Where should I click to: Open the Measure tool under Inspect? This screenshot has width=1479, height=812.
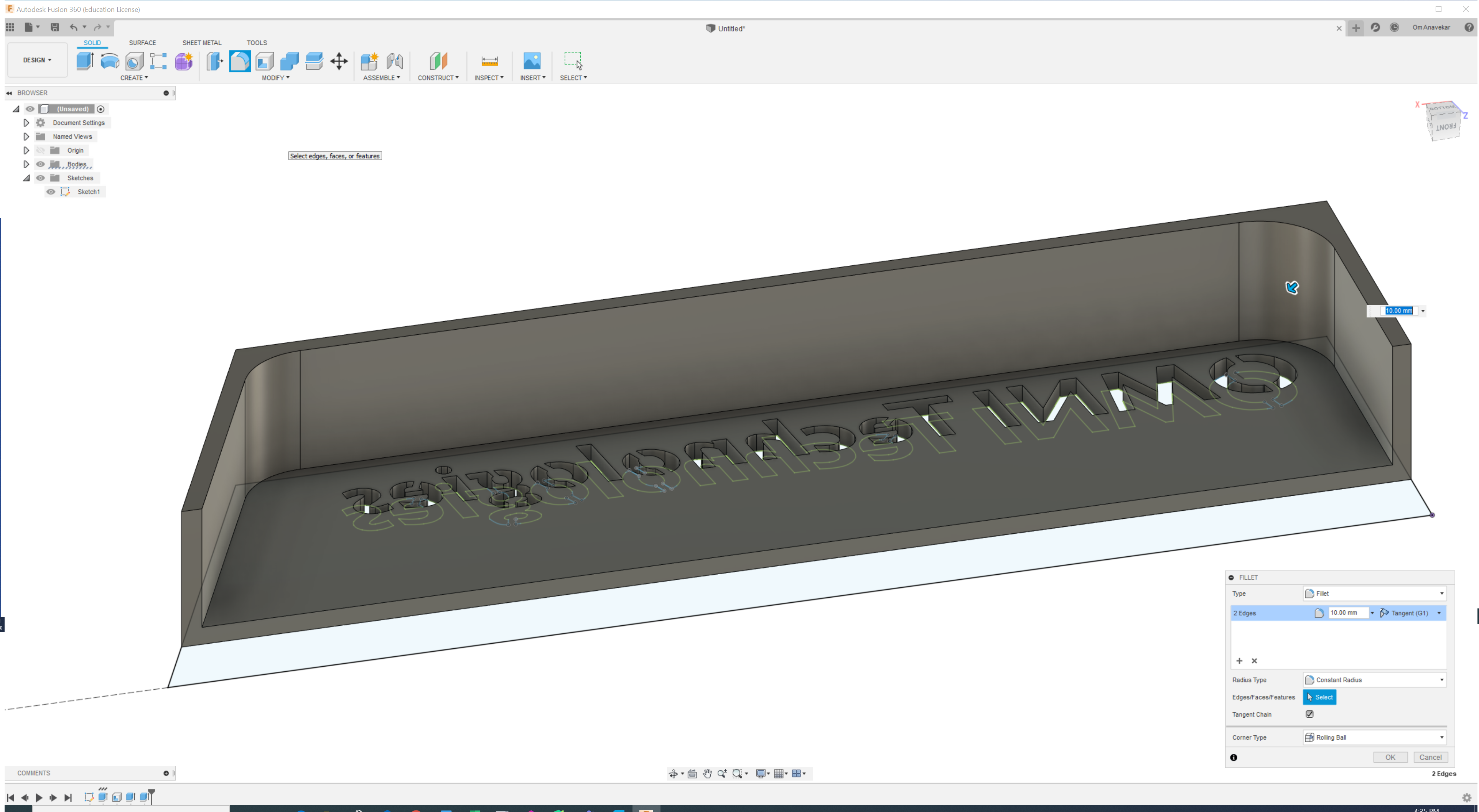click(489, 61)
